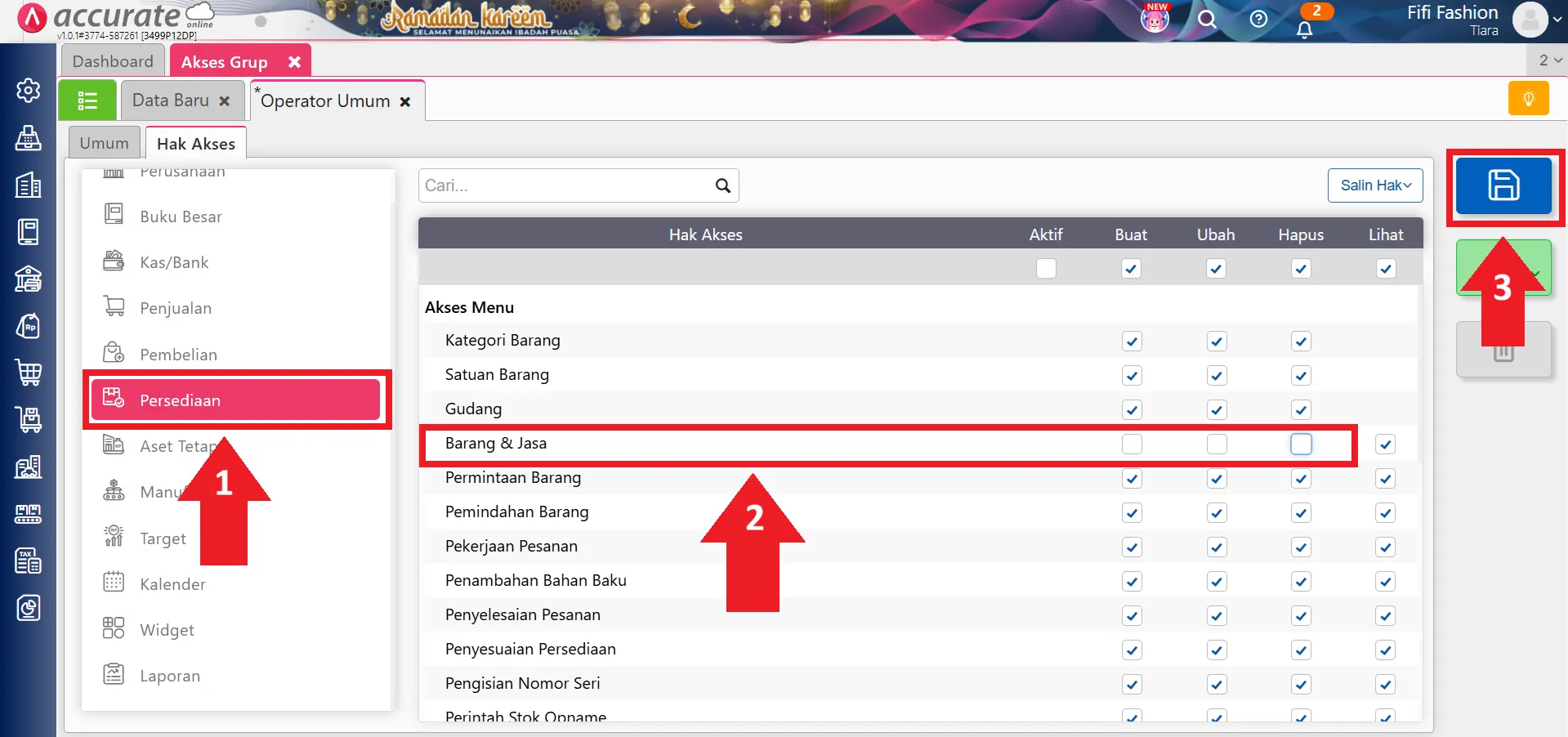Click the settings gear in left sidebar
The height and width of the screenshot is (737, 1568).
click(x=29, y=91)
